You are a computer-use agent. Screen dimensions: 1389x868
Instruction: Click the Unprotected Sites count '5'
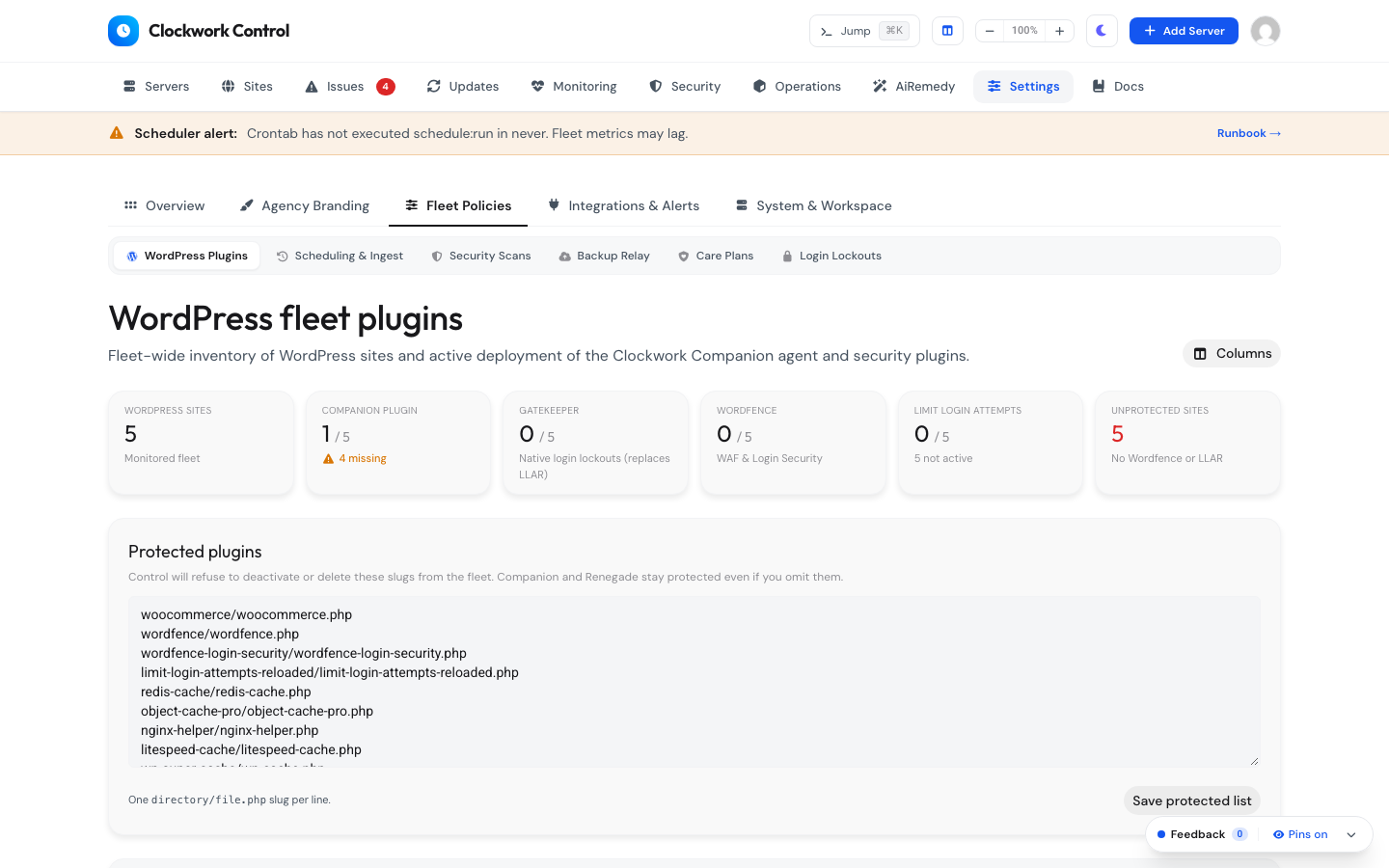pos(1117,434)
